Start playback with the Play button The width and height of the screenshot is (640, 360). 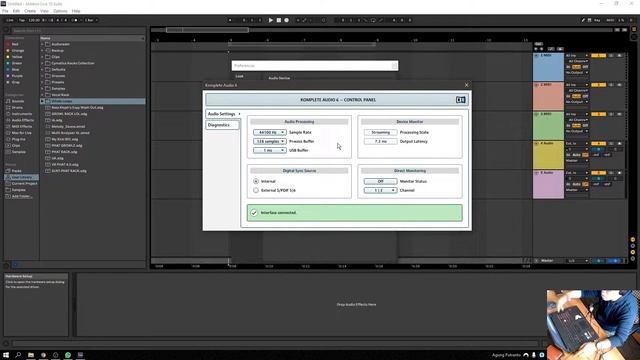tap(271, 20)
